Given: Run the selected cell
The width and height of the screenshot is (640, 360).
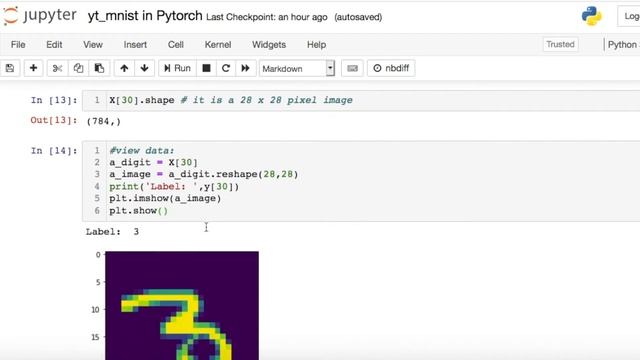Looking at the screenshot, I should point(177,68).
